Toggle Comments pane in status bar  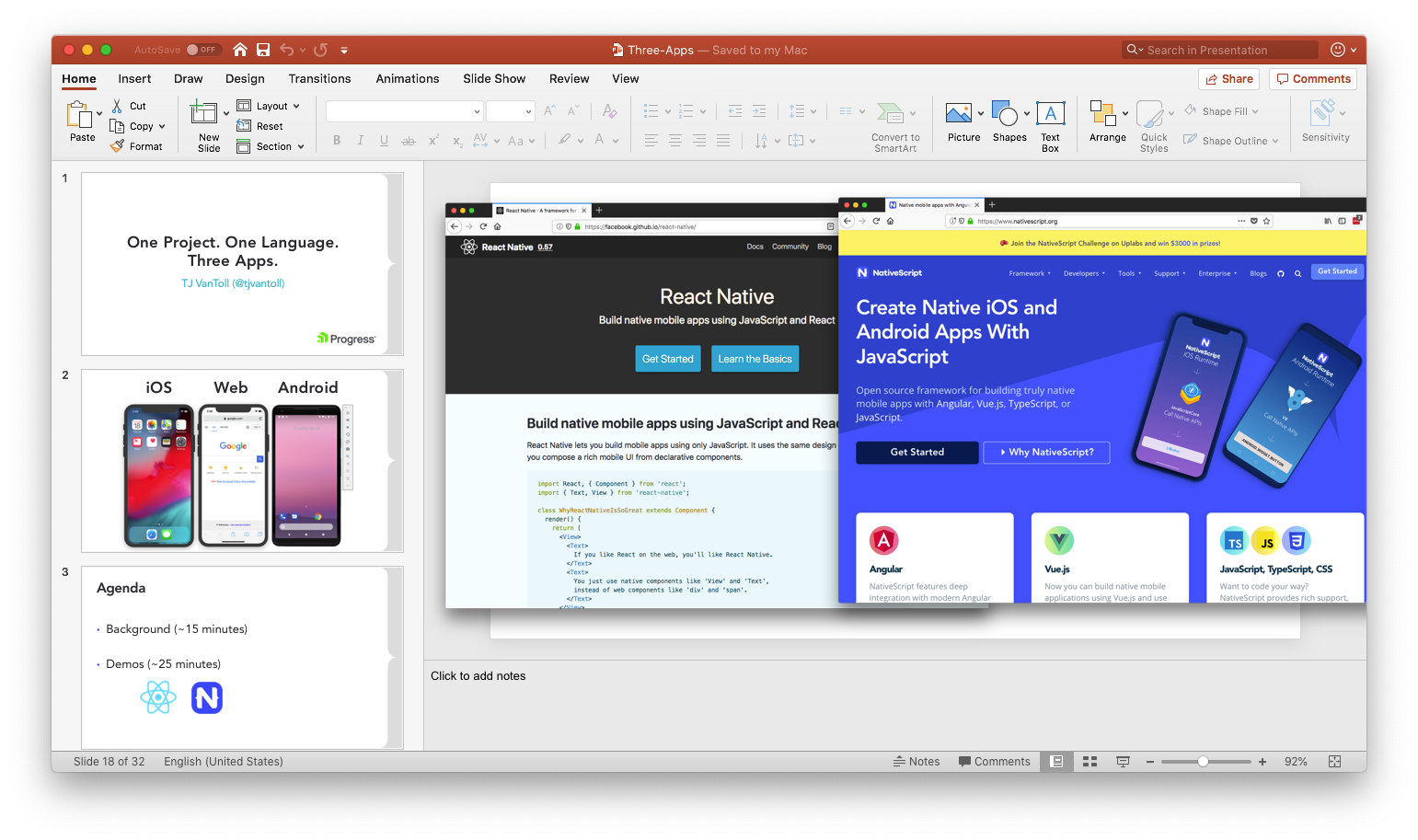(995, 762)
